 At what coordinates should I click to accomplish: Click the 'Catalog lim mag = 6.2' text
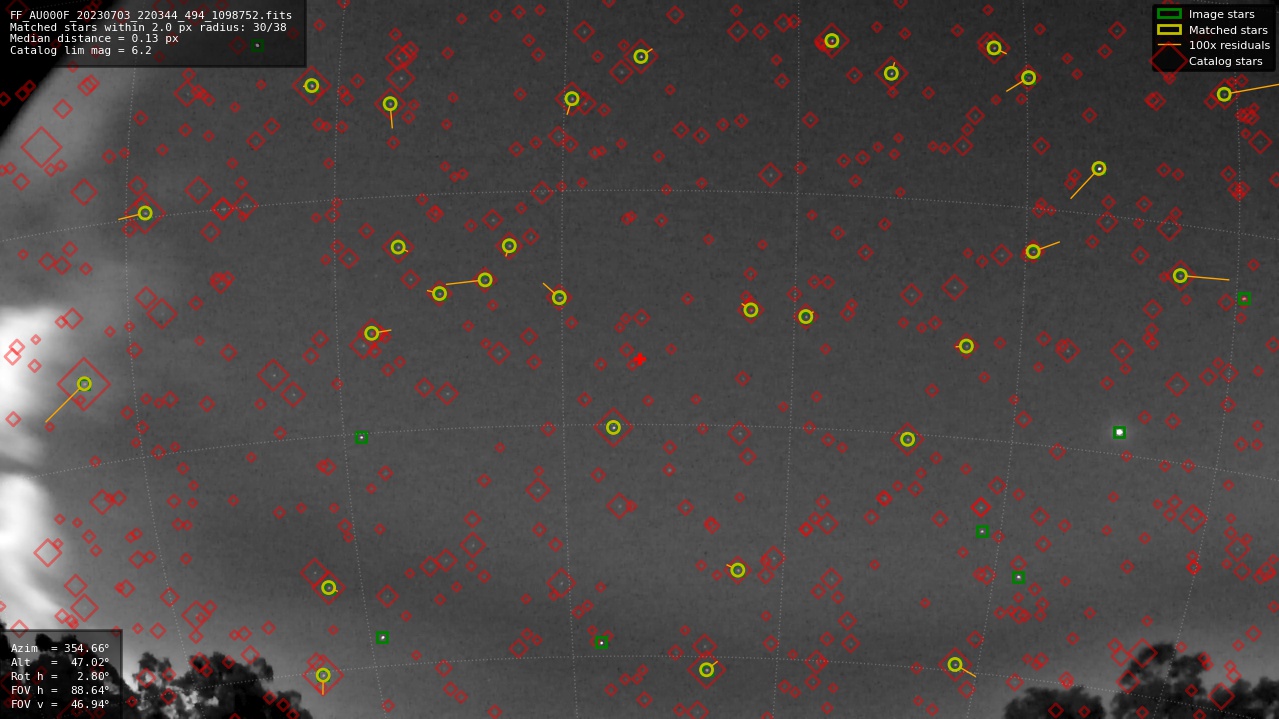(x=81, y=50)
